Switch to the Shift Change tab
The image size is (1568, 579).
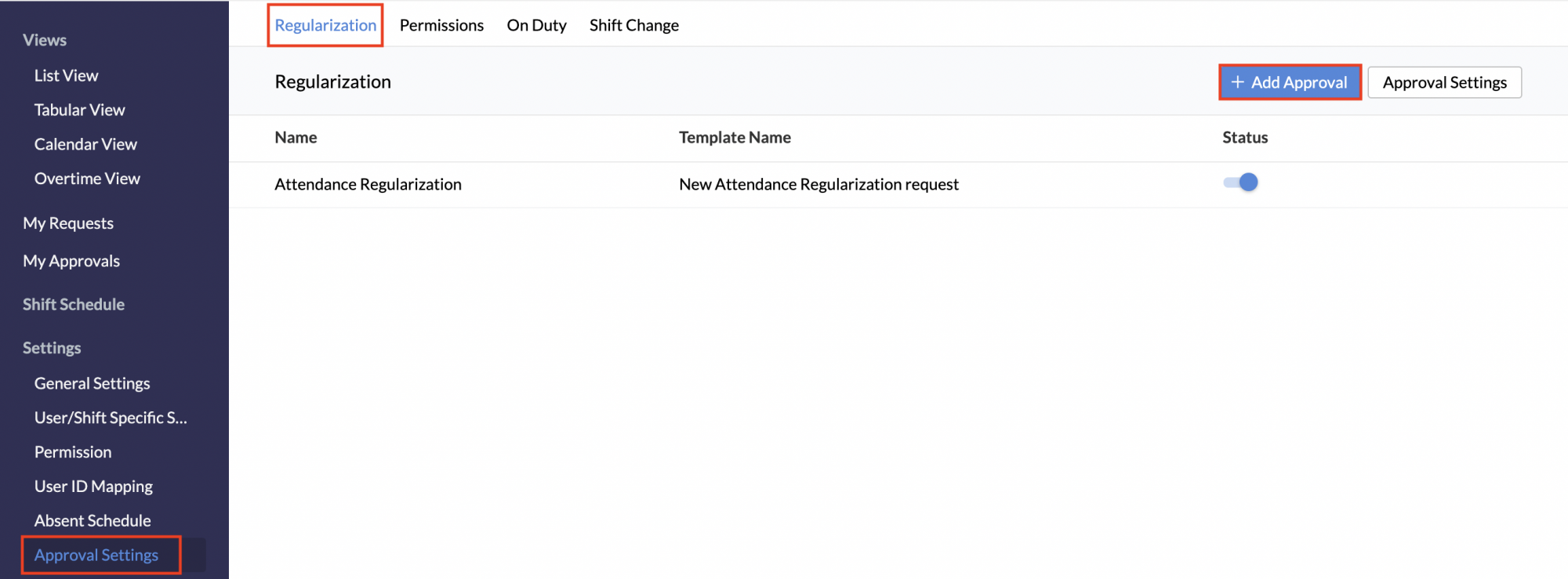(633, 25)
